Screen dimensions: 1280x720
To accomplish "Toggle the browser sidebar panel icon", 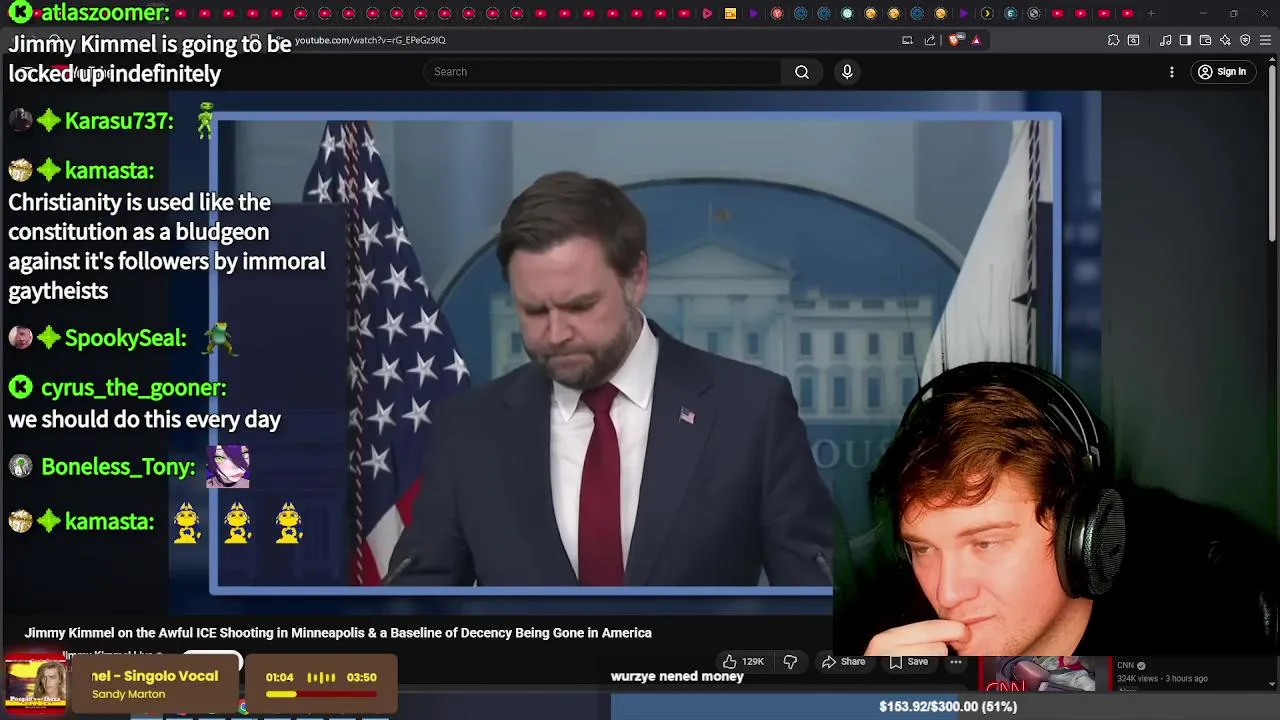I will coord(1185,40).
